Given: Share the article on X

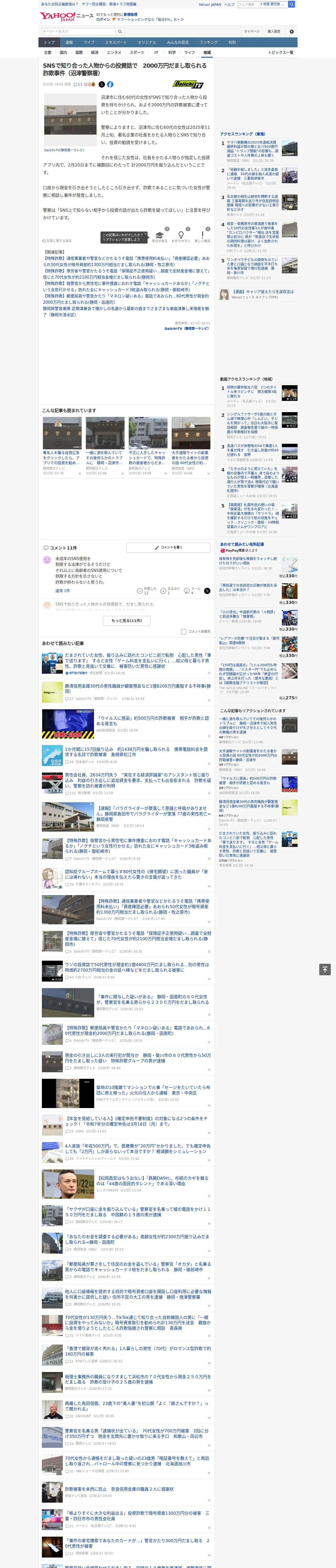Looking at the screenshot, I should point(102,85).
